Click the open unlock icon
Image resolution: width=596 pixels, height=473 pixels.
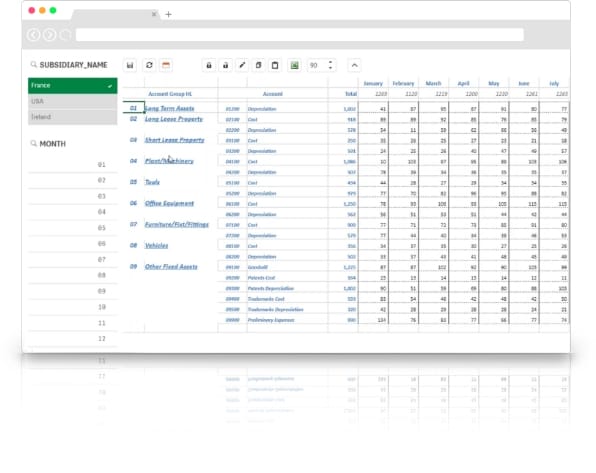coord(225,65)
